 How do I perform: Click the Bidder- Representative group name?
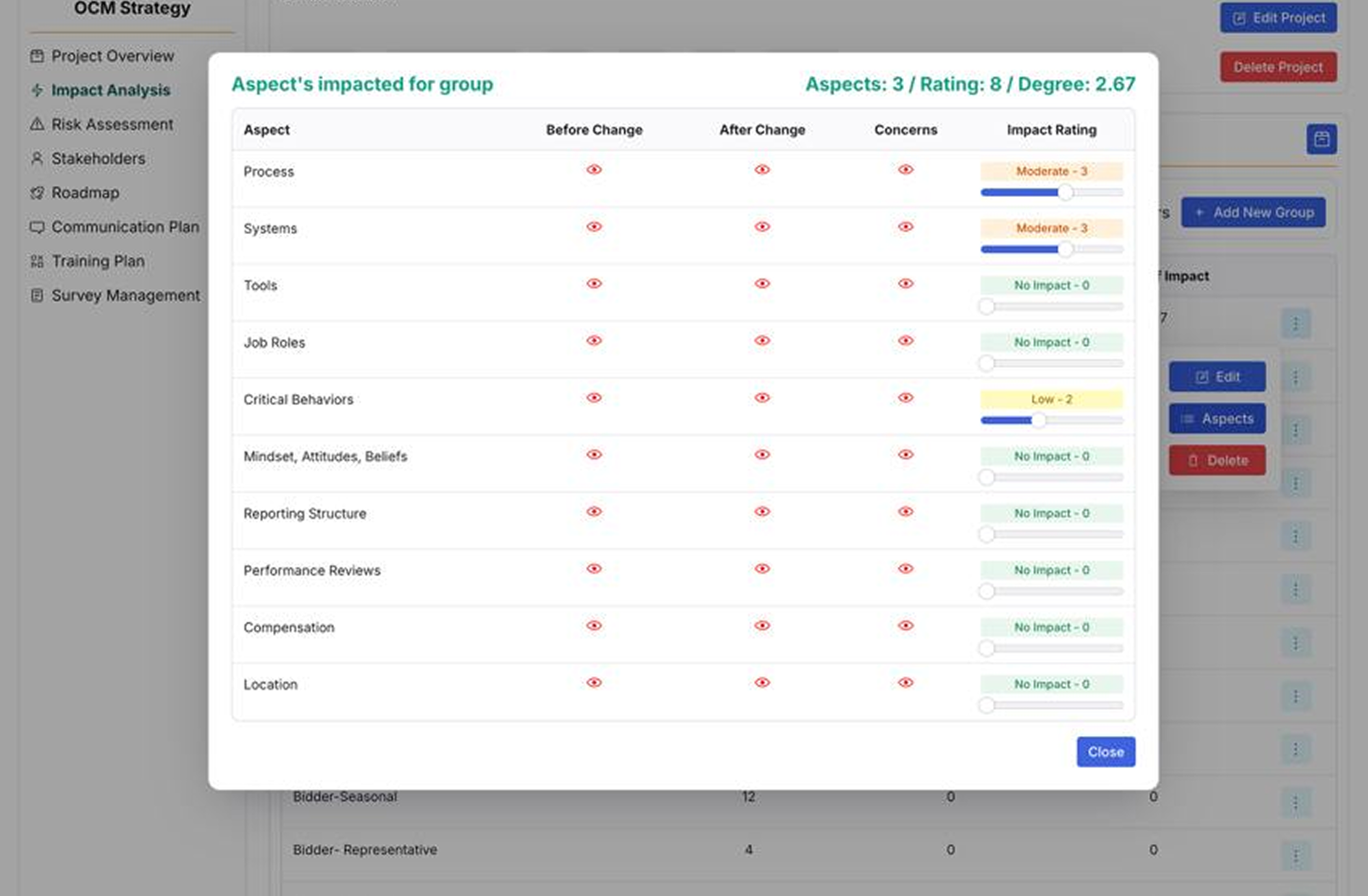tap(365, 849)
